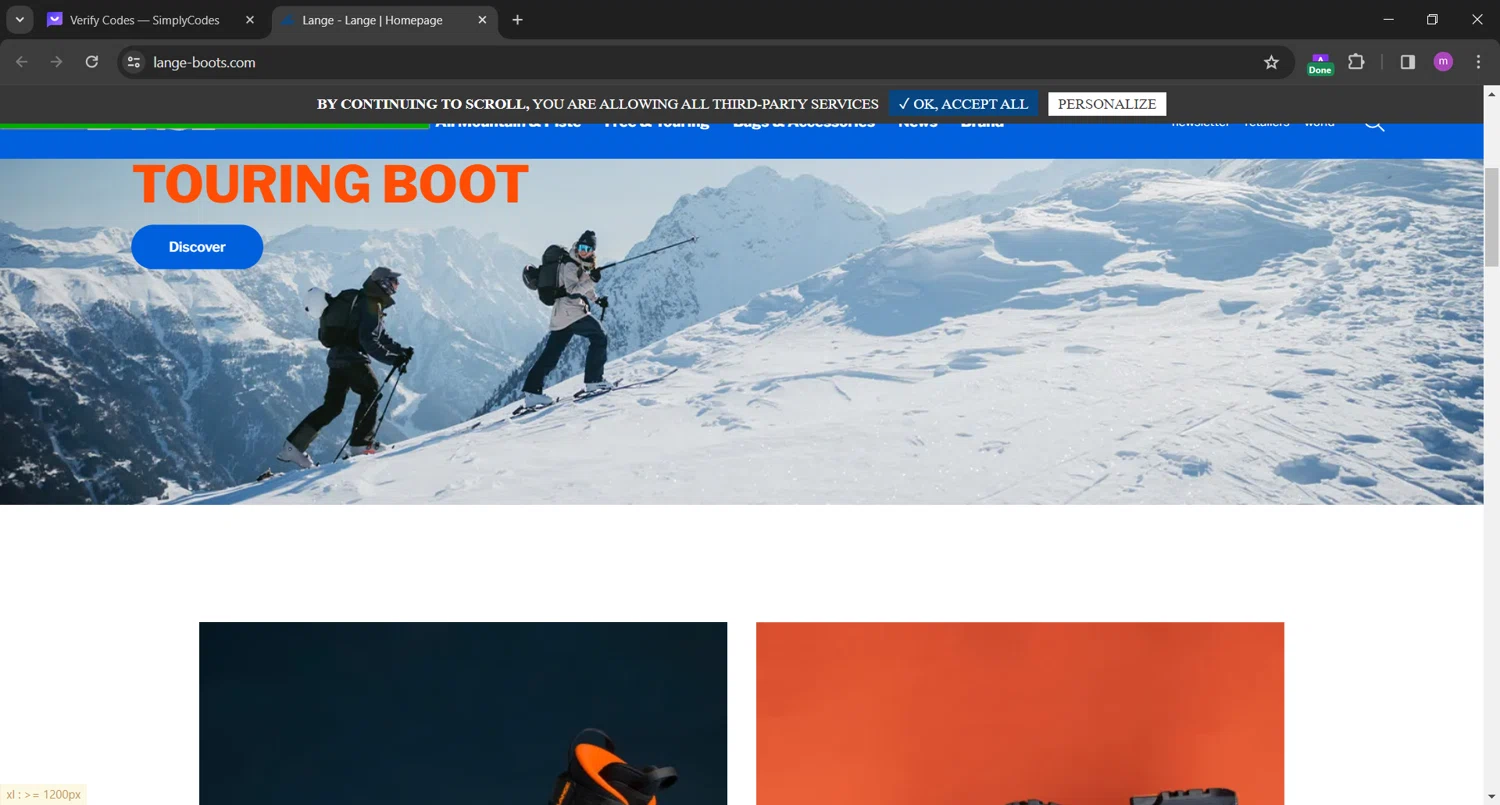View site information icon in address bar
Screen dimensions: 1500x805
133,62
